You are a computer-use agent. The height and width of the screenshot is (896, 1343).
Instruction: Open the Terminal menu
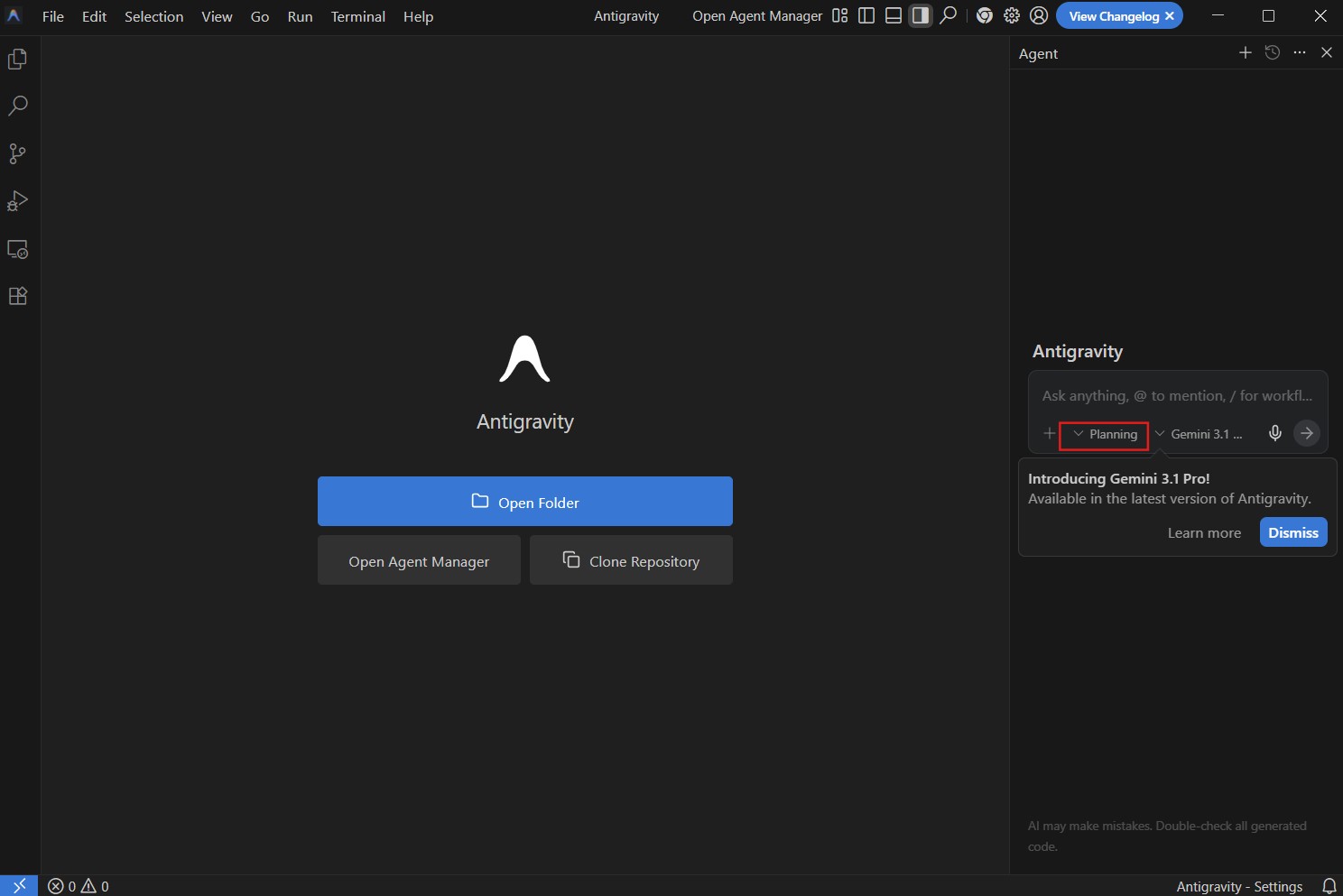click(x=357, y=16)
